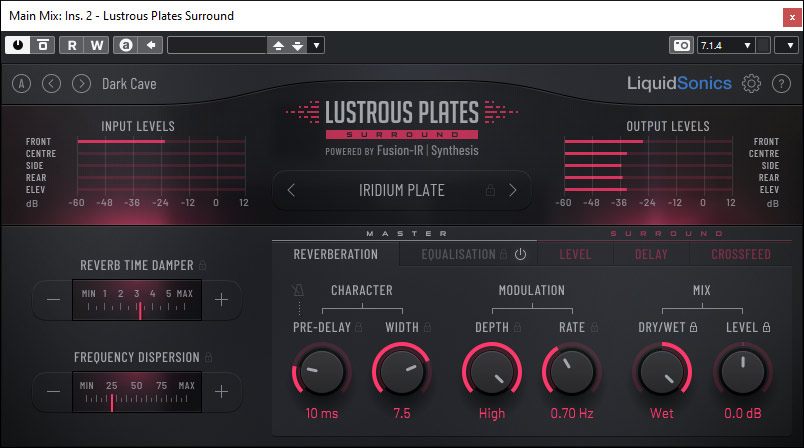The height and width of the screenshot is (448, 804).
Task: Go to previous preset with left arrow
Action: point(51,84)
